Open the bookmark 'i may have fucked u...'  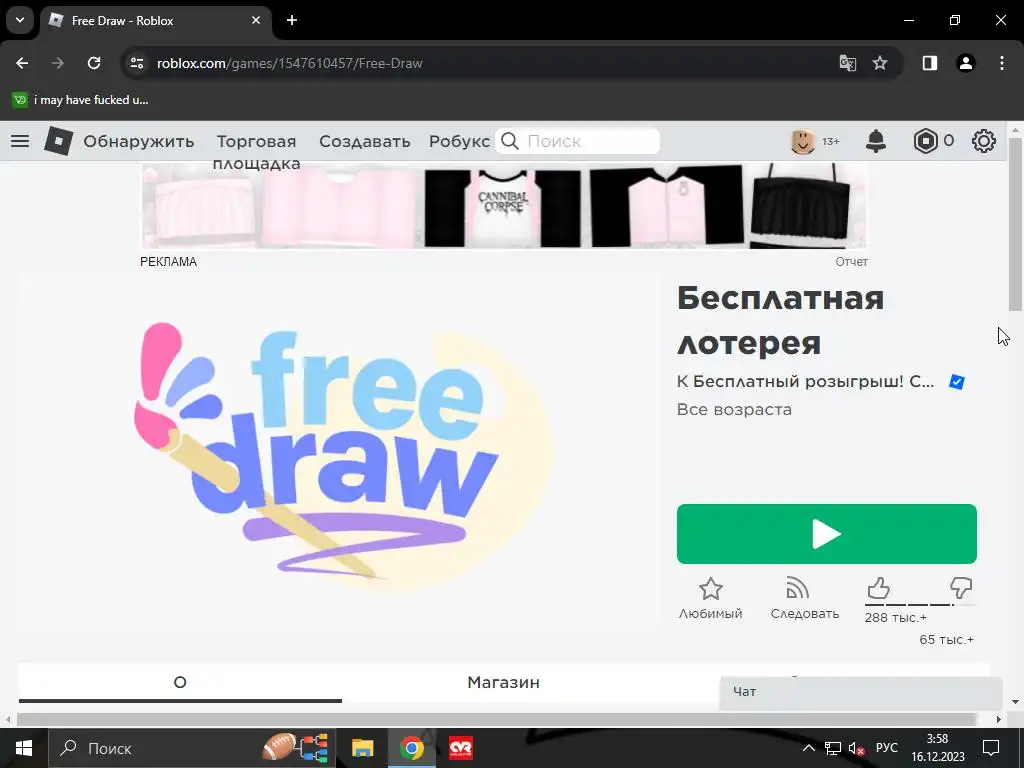(80, 100)
